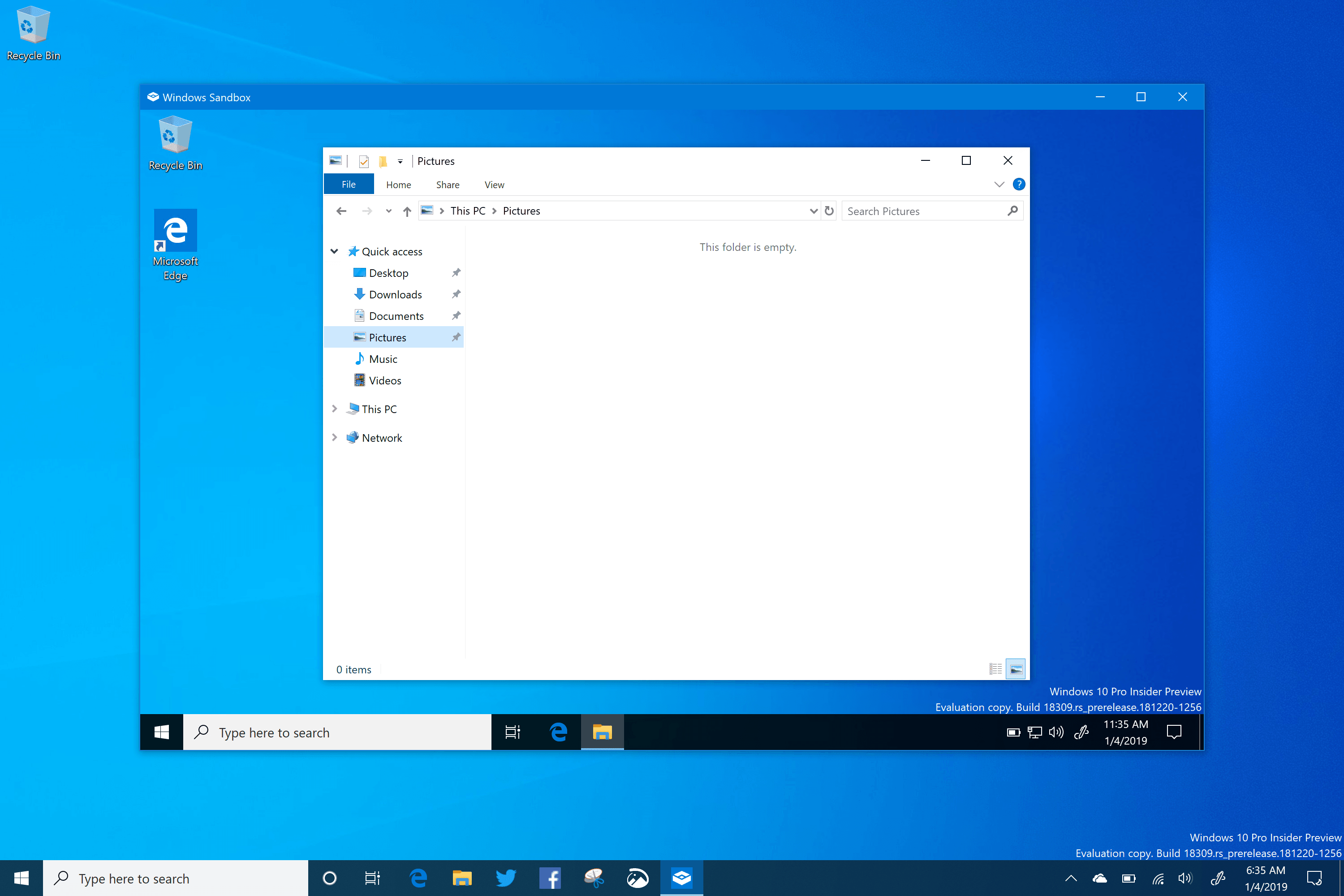Click the Up arrow navigation button

407,211
